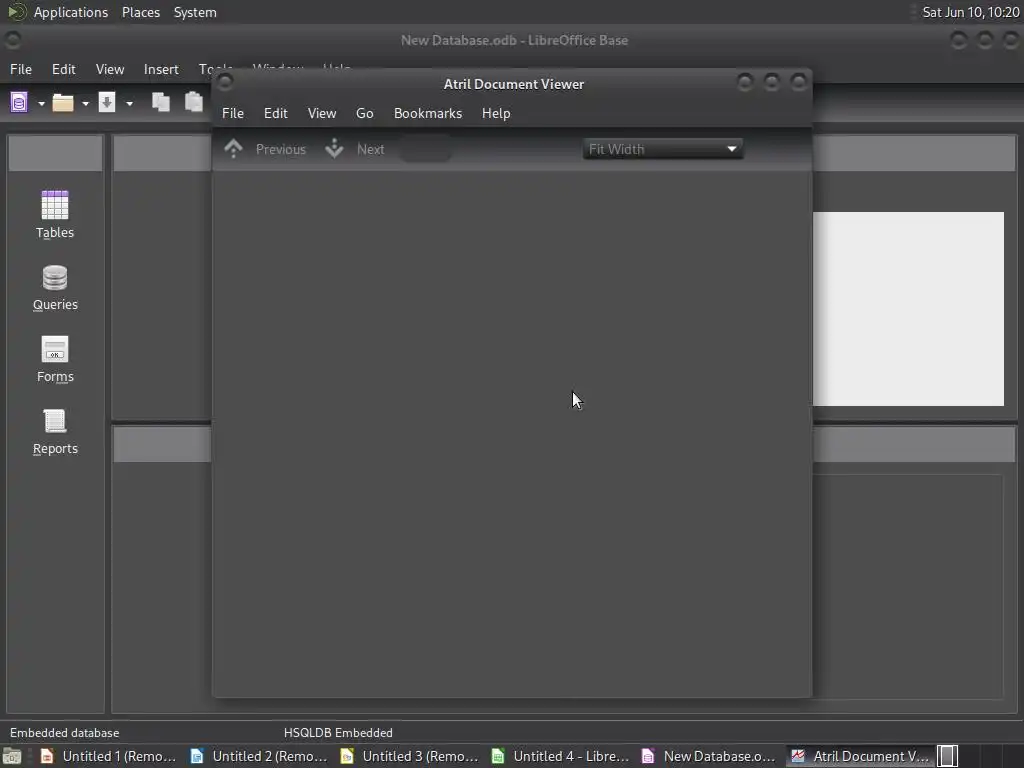Expand the New Database dropdown arrow

pos(41,103)
